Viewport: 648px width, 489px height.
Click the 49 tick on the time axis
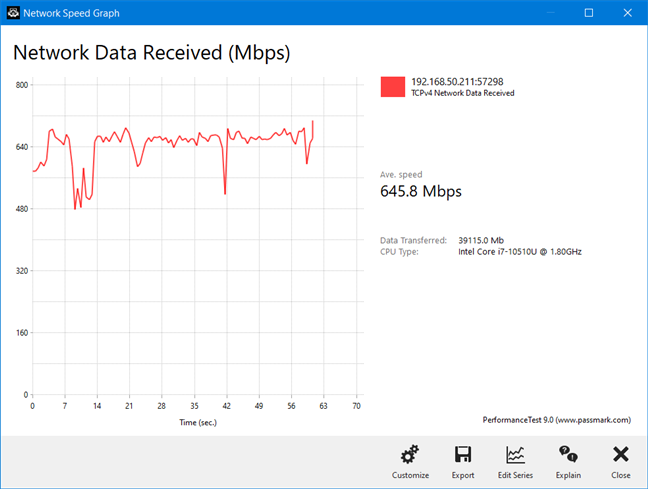(x=259, y=406)
